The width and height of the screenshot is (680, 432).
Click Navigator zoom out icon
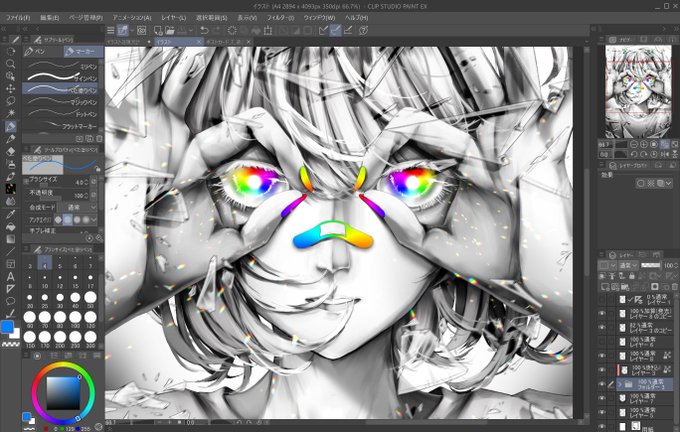click(634, 144)
